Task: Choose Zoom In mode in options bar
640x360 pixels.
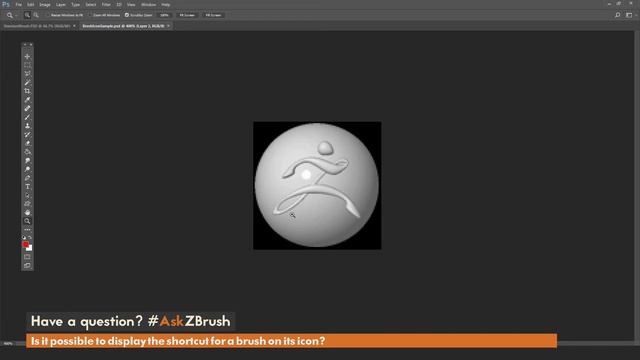Action: click(27, 15)
